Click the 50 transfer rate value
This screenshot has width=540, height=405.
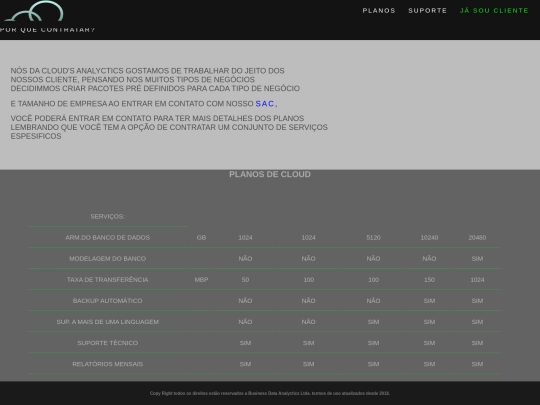point(245,280)
